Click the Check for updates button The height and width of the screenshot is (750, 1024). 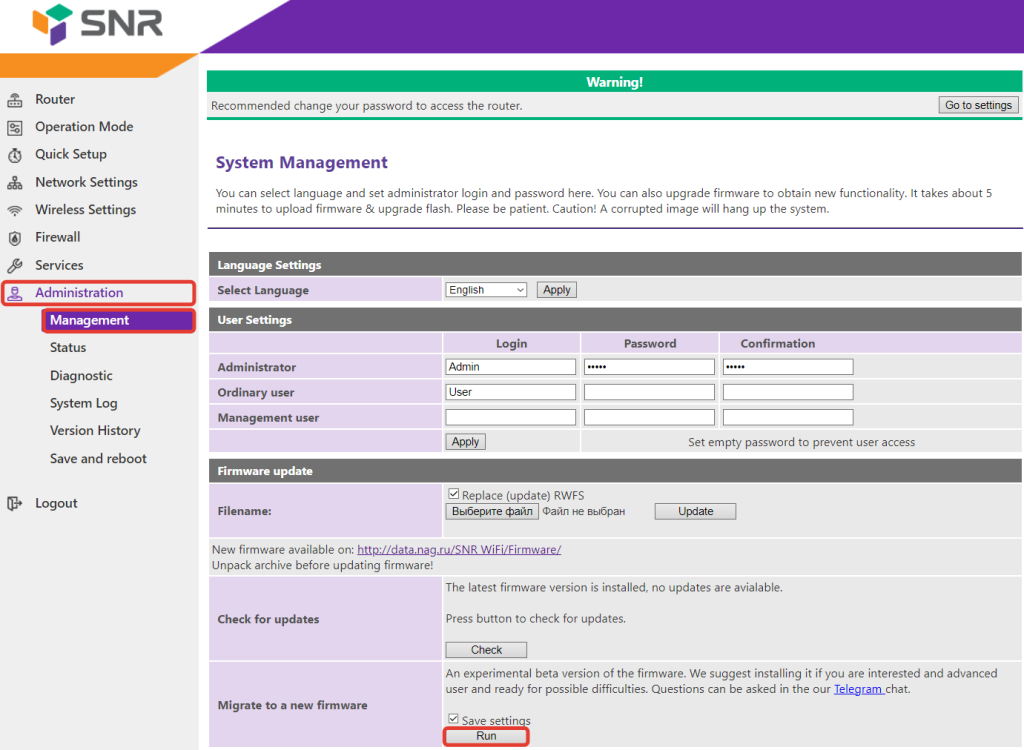click(486, 649)
